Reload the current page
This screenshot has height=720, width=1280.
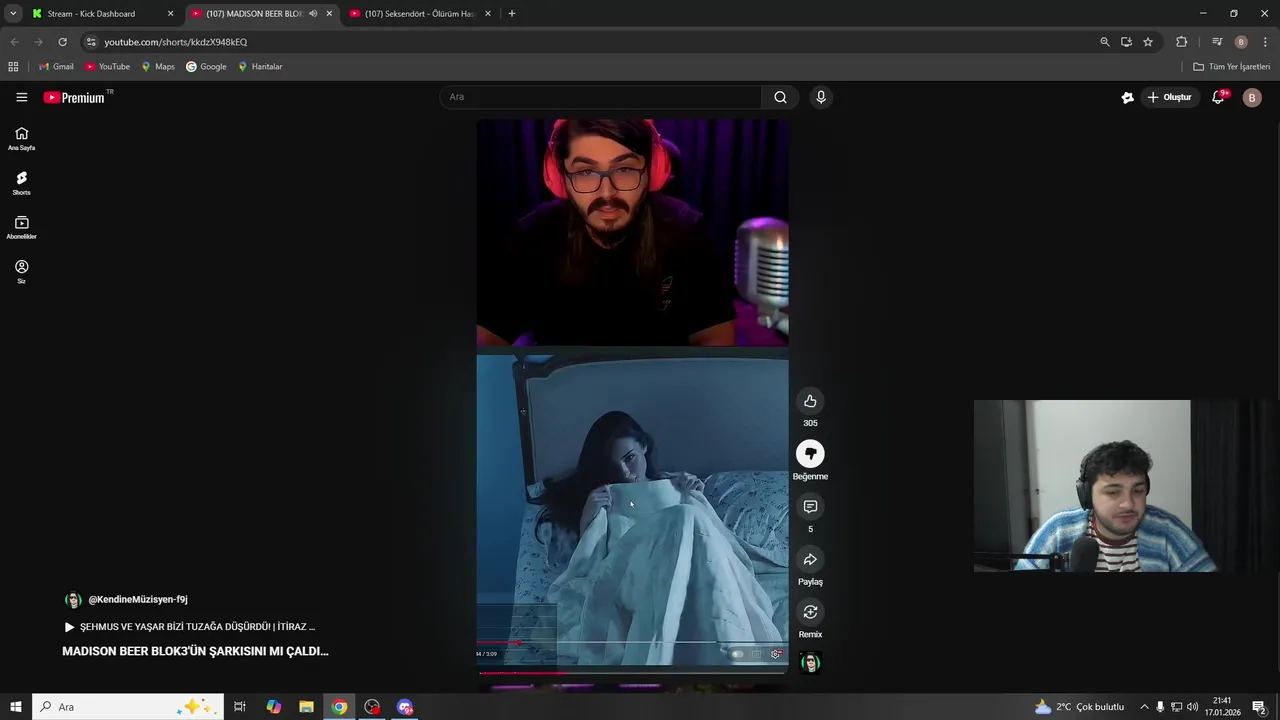tap(62, 42)
